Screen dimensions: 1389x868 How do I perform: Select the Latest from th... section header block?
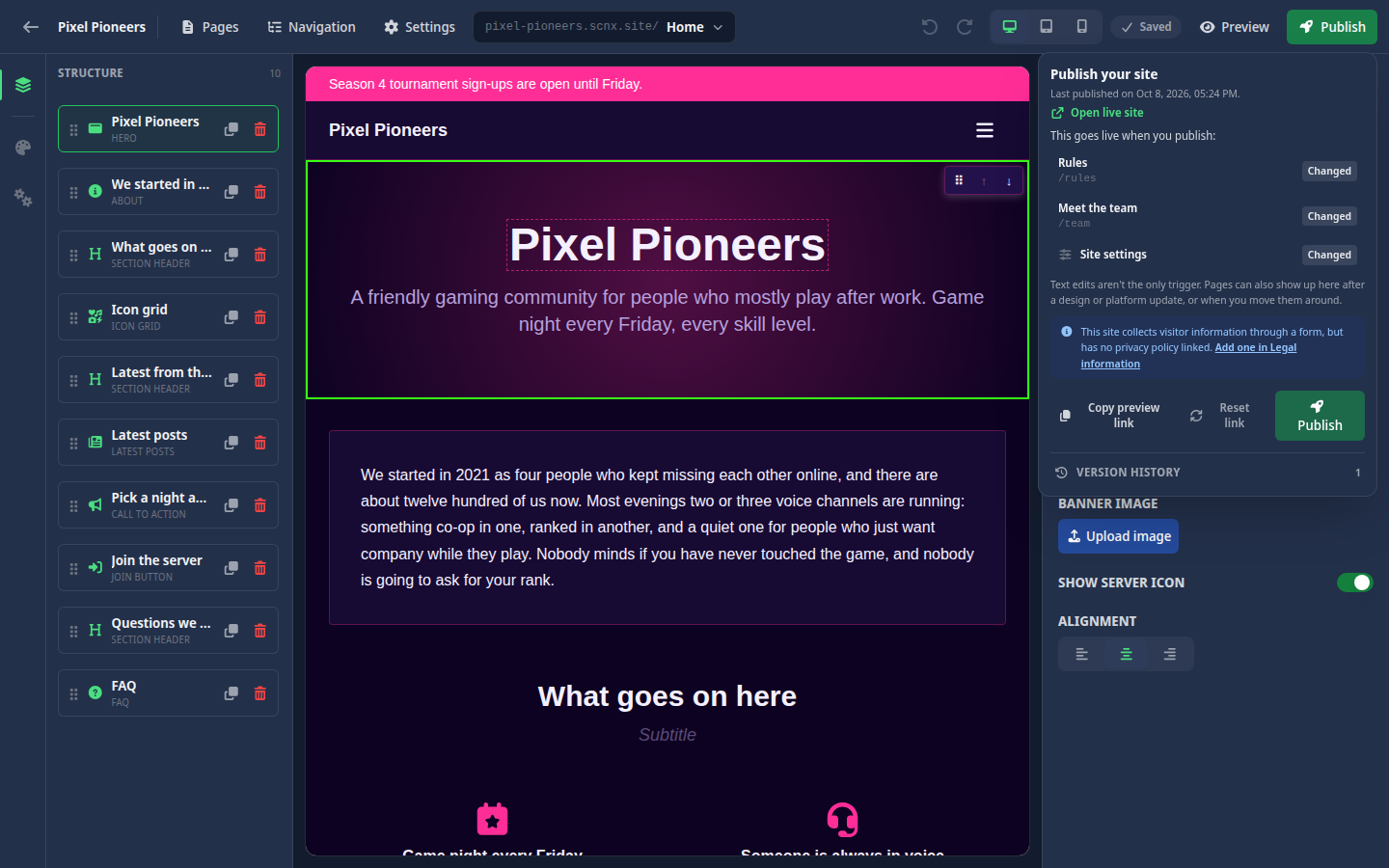point(168,380)
